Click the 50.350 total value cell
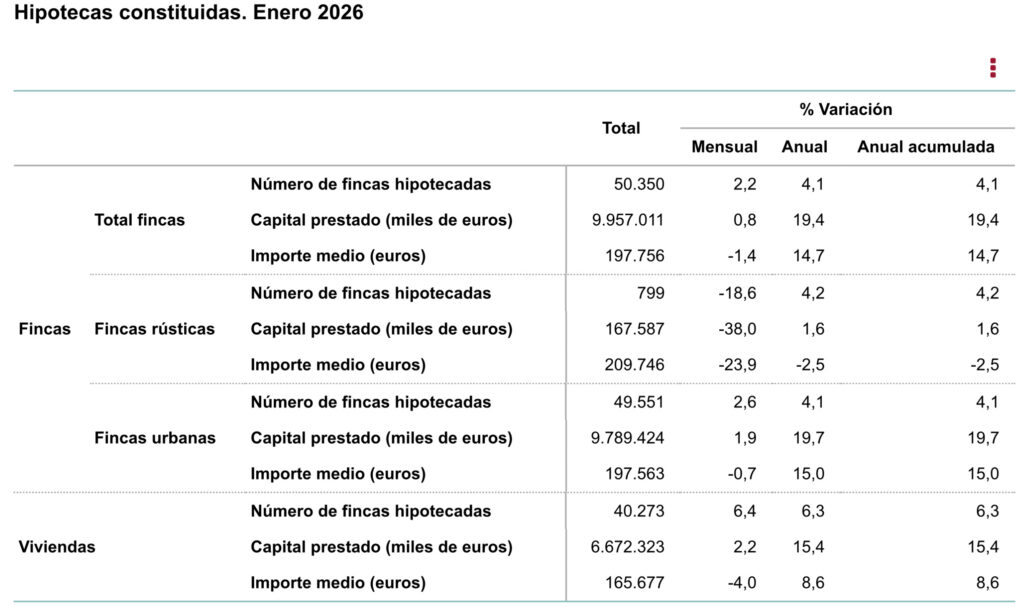The height and width of the screenshot is (609, 1024). [x=639, y=184]
